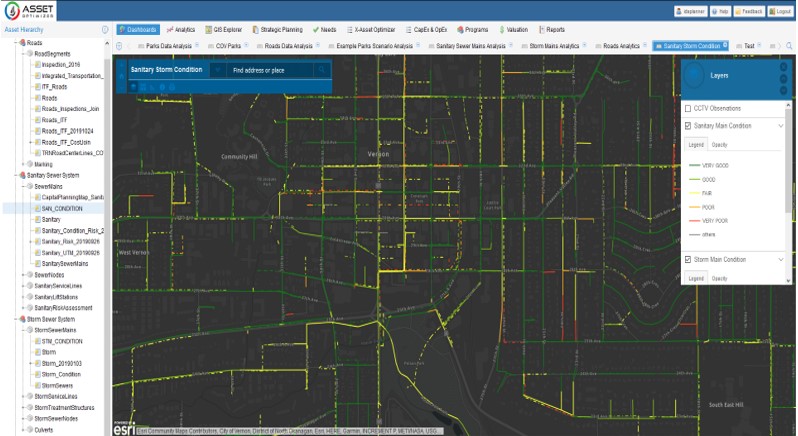The image size is (798, 436).
Task: Click the info icon beside Asset Hierarchy
Action: click(106, 30)
